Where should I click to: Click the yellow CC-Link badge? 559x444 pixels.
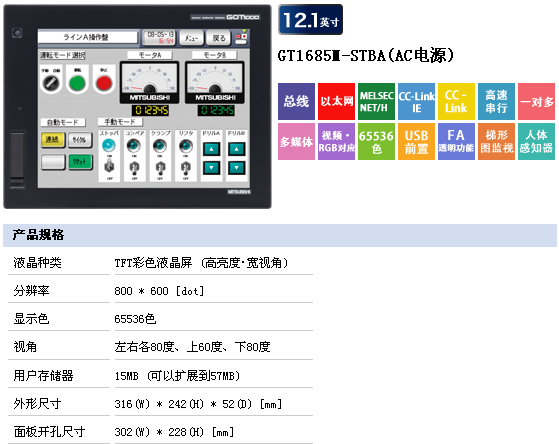456,101
